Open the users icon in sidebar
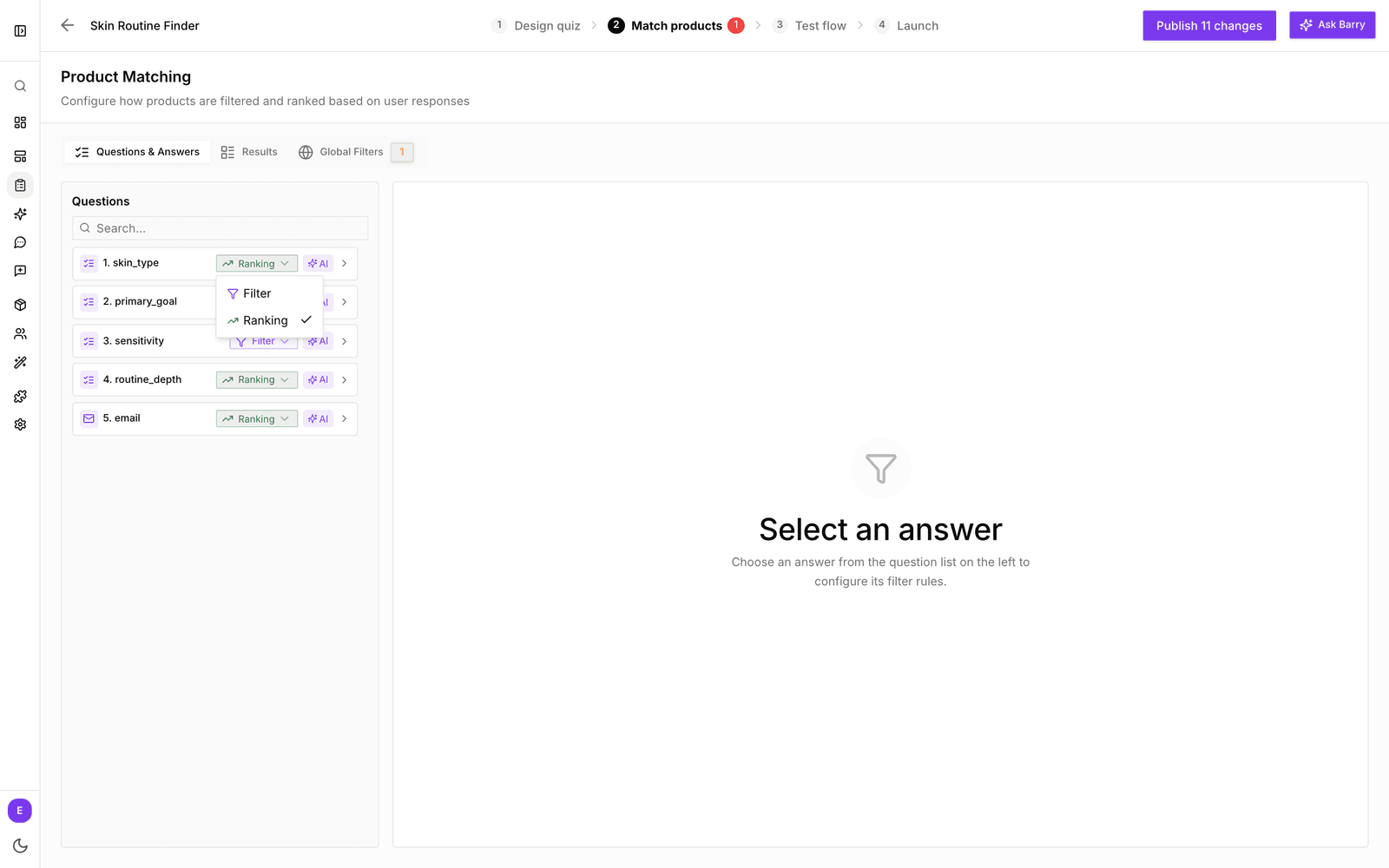The height and width of the screenshot is (868, 1389). 20,333
